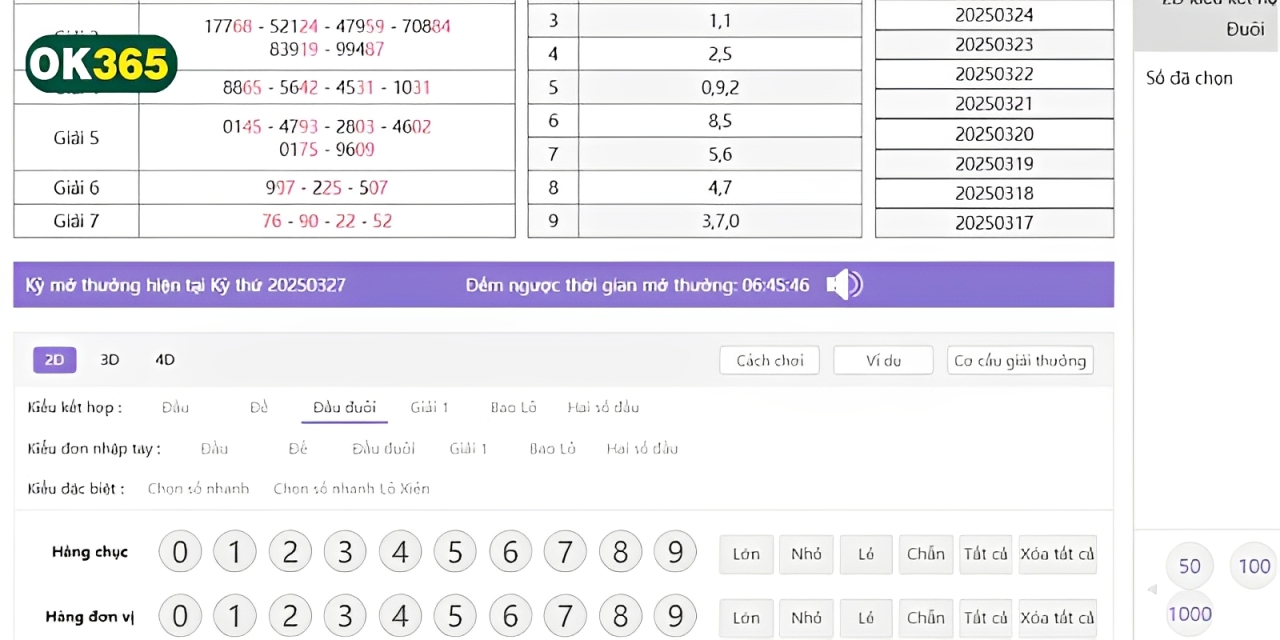Switch to the 3D tab
This screenshot has height=640, width=1280.
[110, 360]
